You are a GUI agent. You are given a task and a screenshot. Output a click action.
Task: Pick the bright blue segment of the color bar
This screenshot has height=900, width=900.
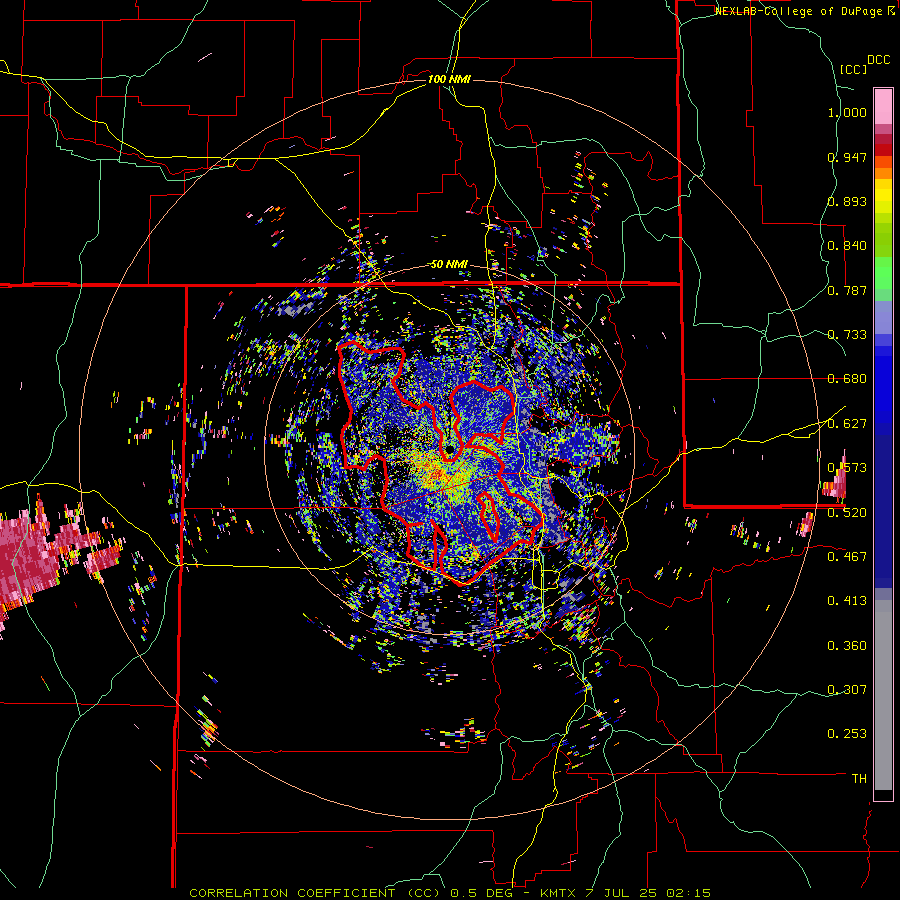[883, 390]
